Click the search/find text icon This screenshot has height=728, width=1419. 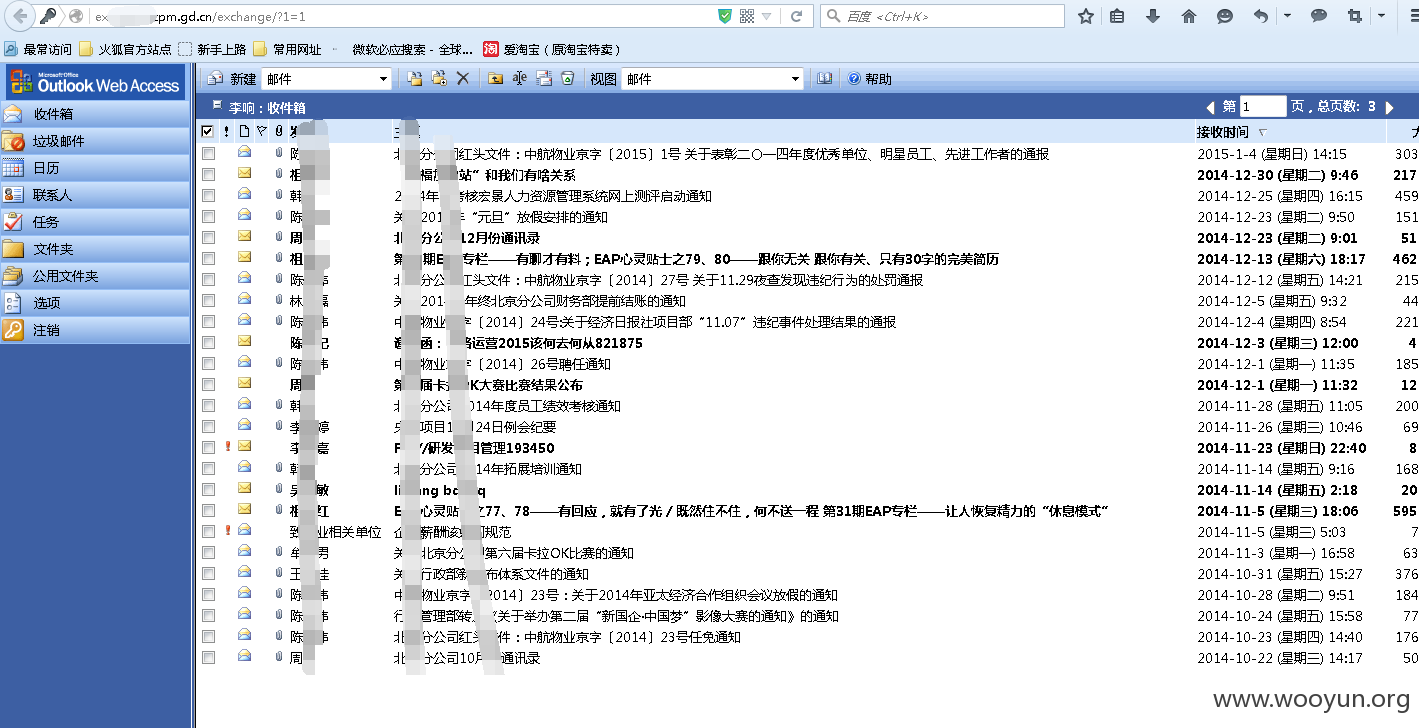pos(519,79)
